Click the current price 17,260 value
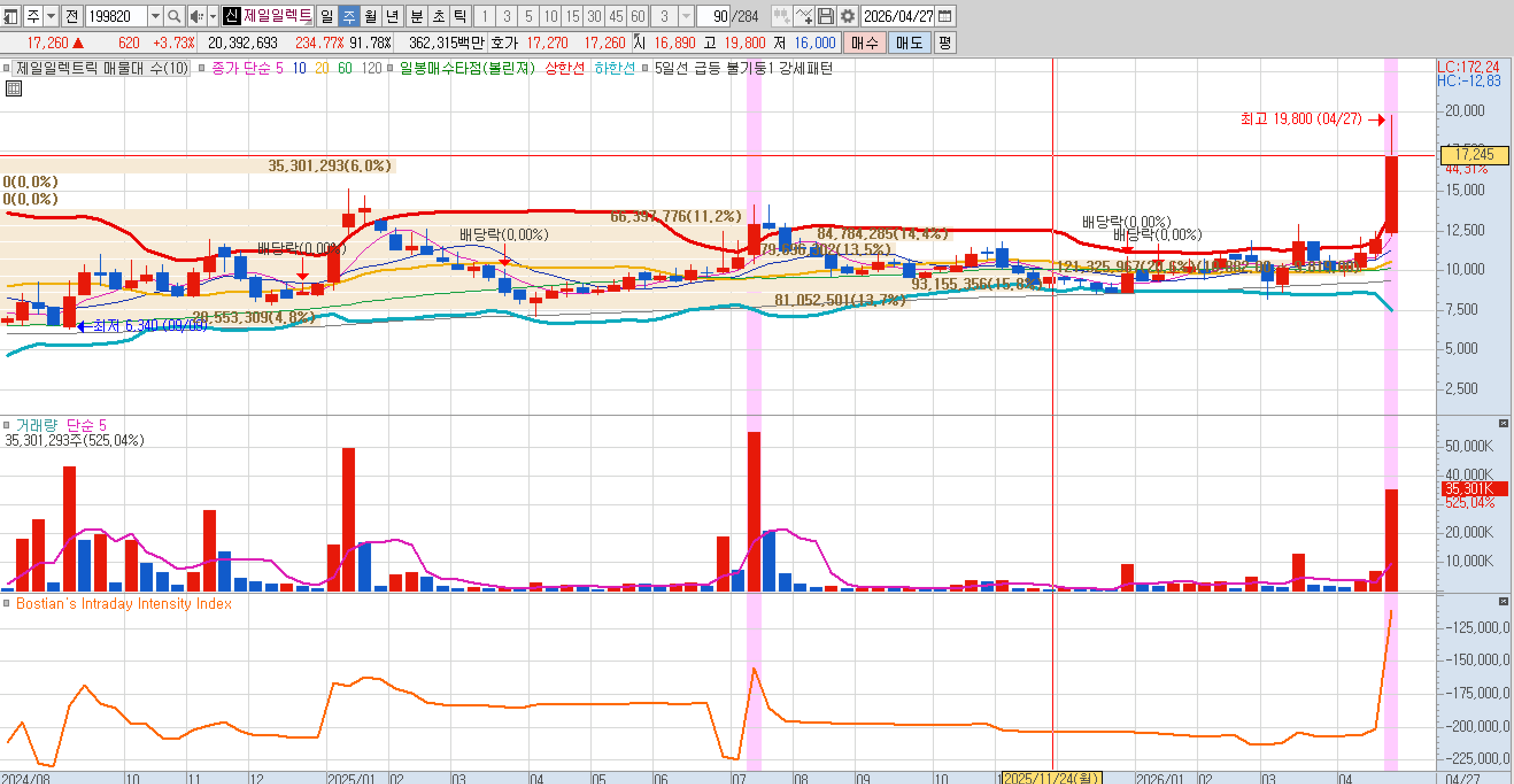 (48, 43)
